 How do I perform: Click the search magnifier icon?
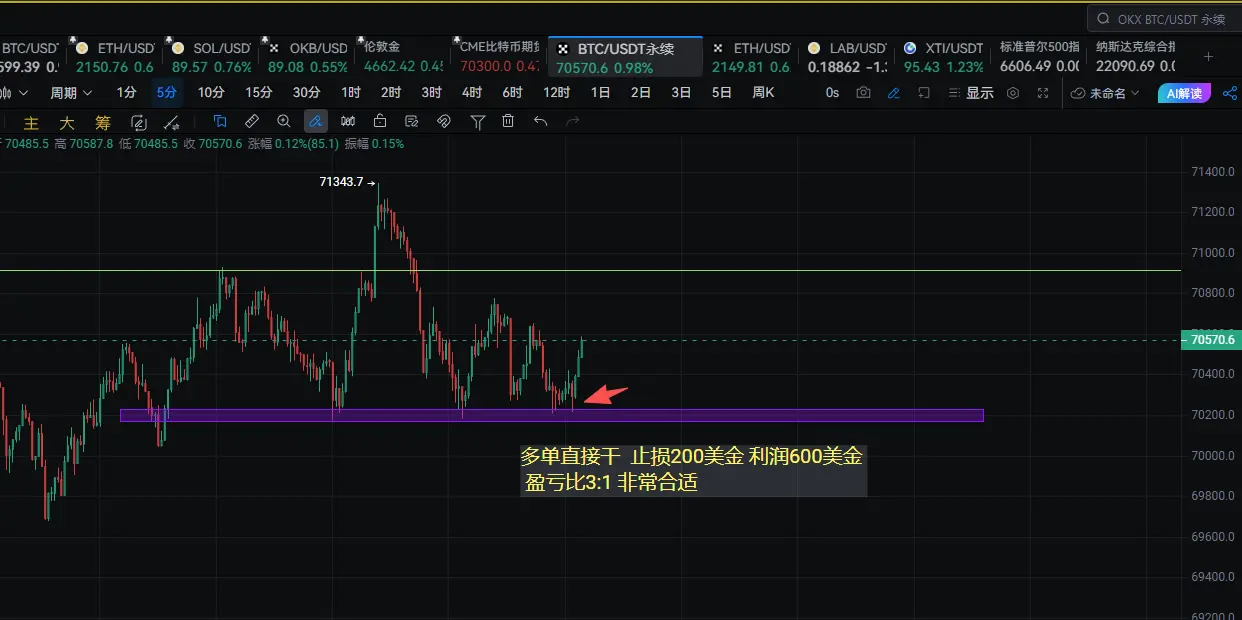(x=1103, y=18)
